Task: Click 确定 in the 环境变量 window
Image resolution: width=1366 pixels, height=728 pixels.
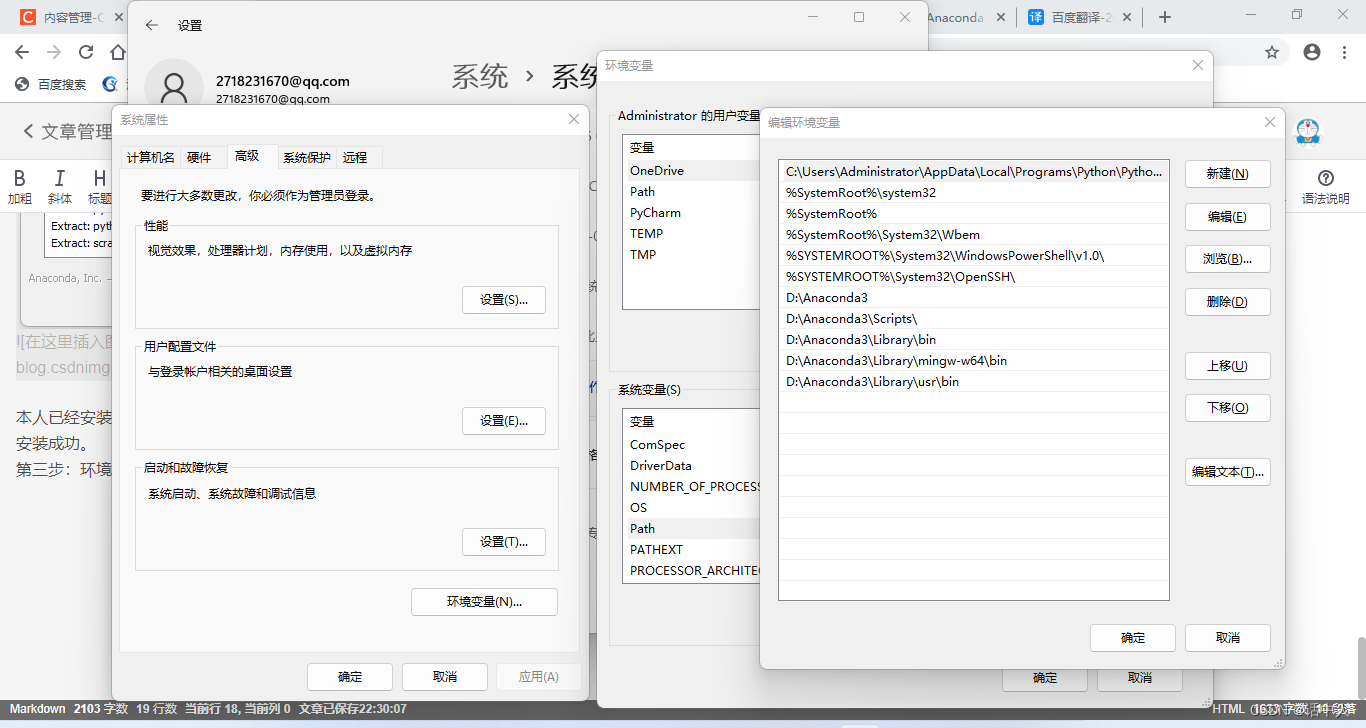Action: click(1045, 678)
